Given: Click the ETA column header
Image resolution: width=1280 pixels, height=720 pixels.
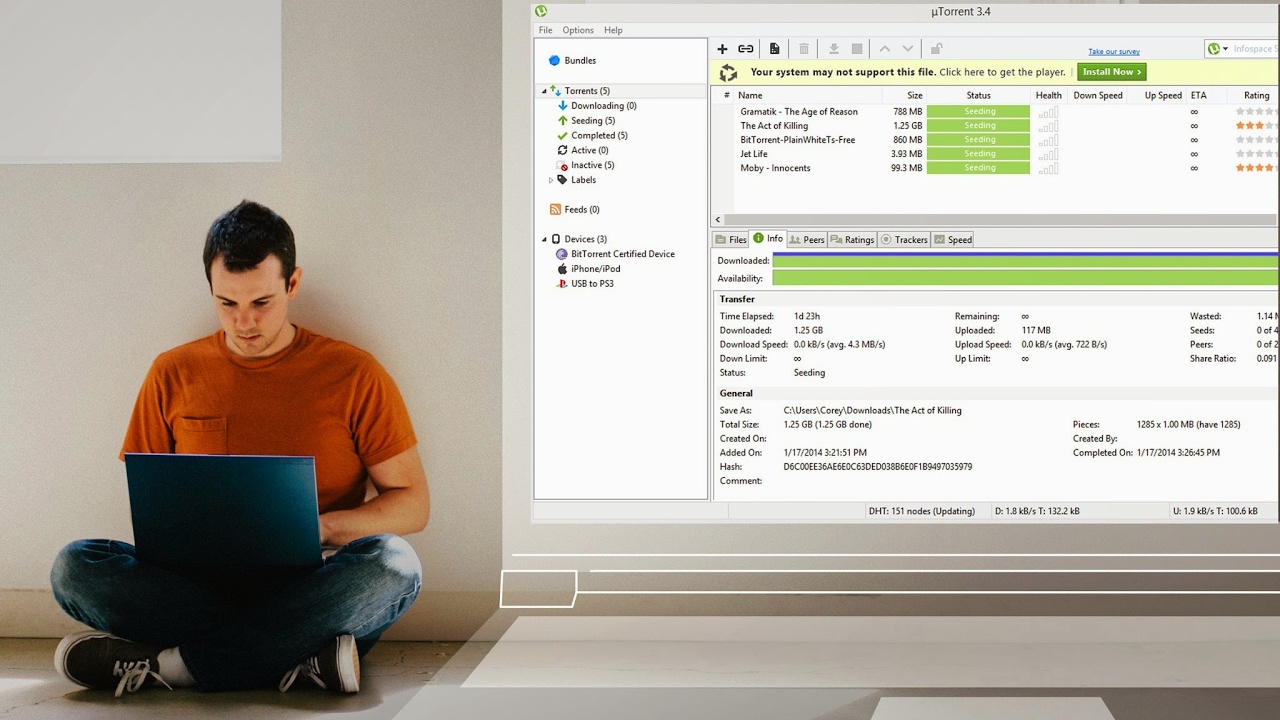Looking at the screenshot, I should point(1198,96).
